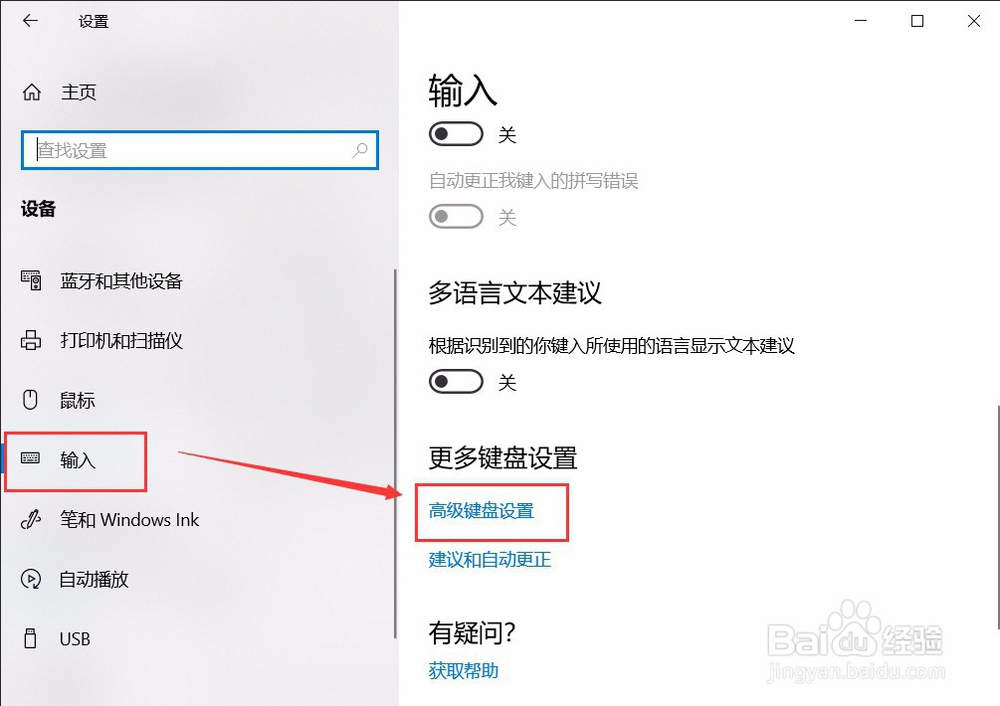Click the right-side vertical scrollbar

click(x=997, y=517)
